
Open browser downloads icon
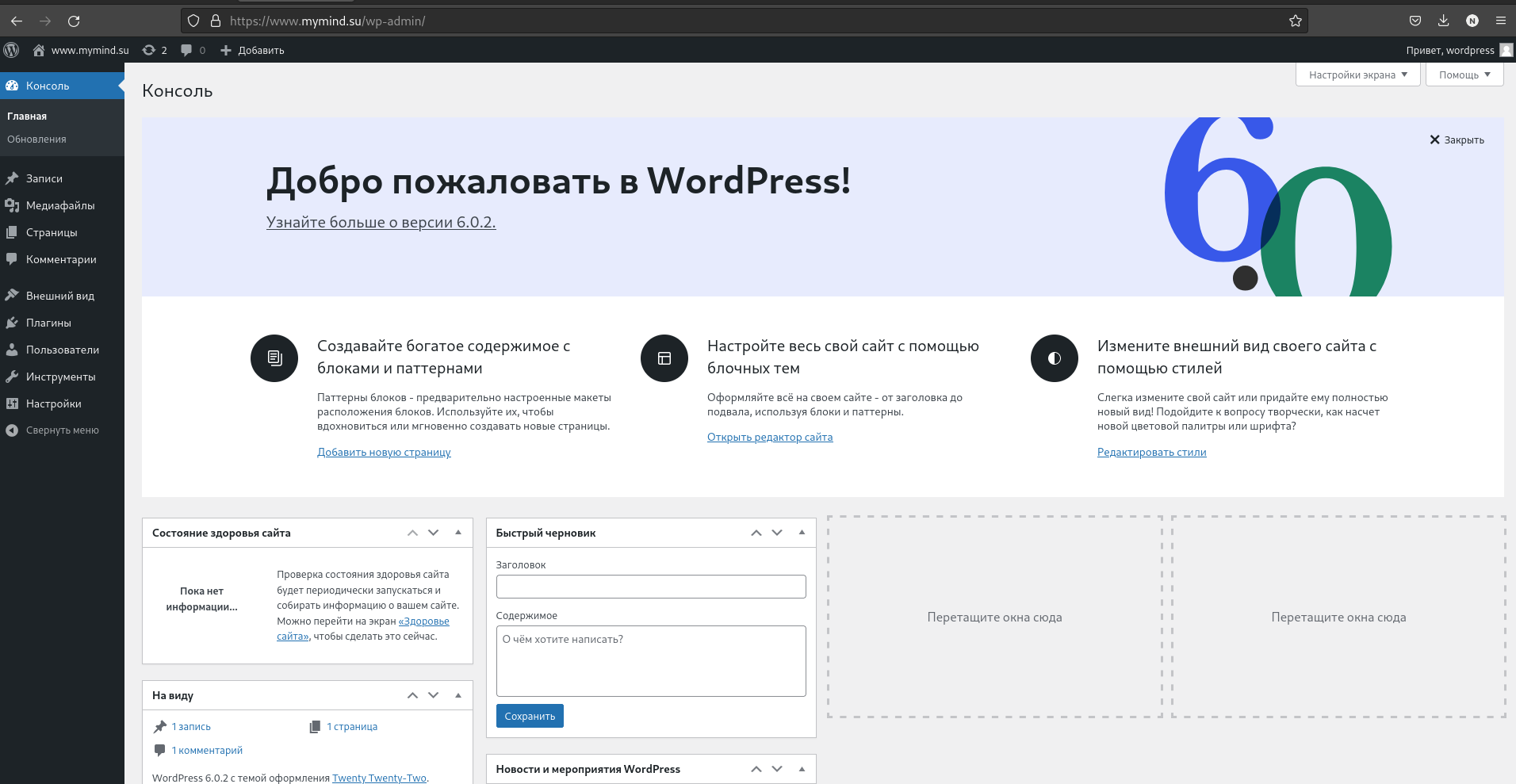click(1443, 21)
